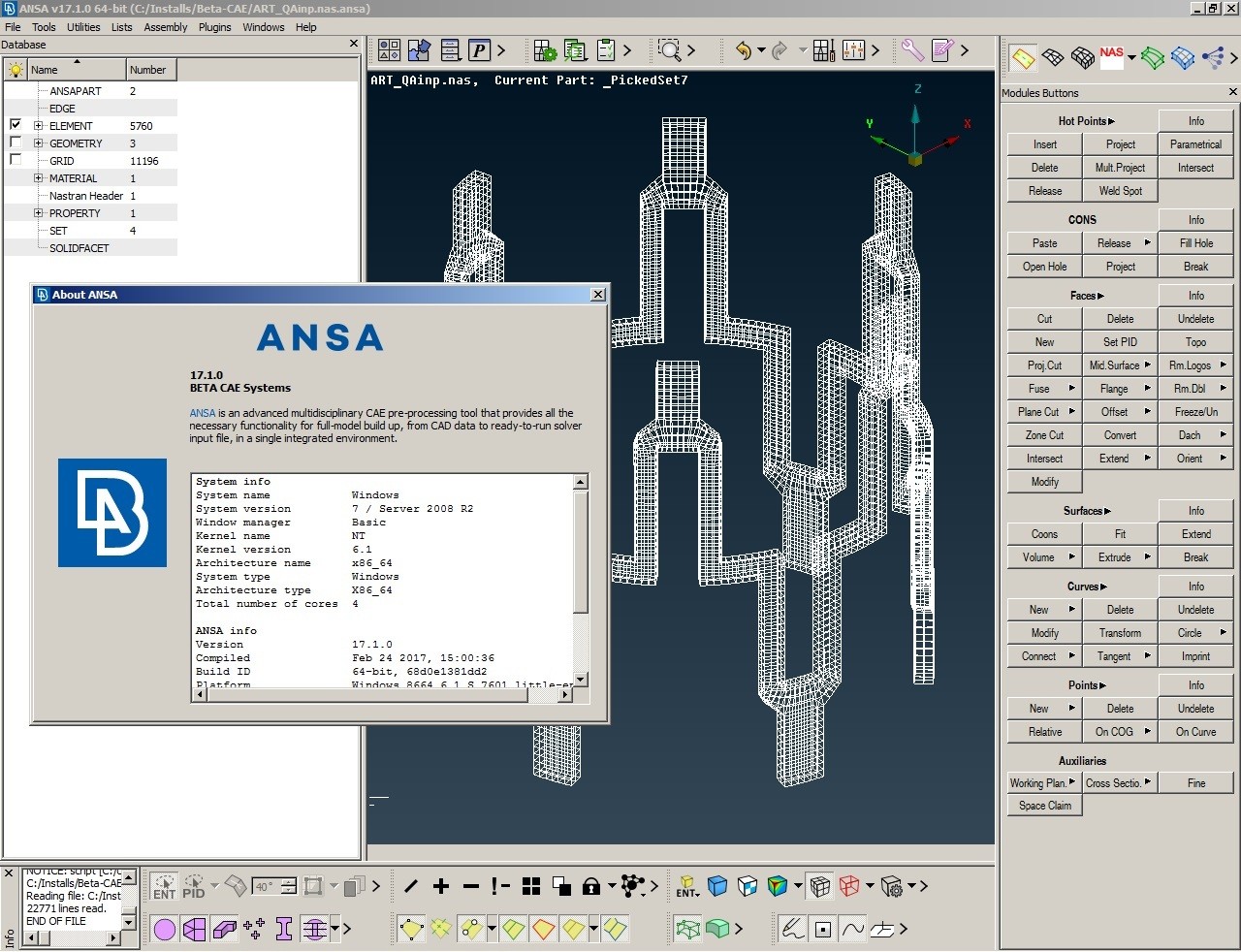Image resolution: width=1241 pixels, height=952 pixels.
Task: Toggle the wireframe cube view icon
Action: (x=820, y=886)
